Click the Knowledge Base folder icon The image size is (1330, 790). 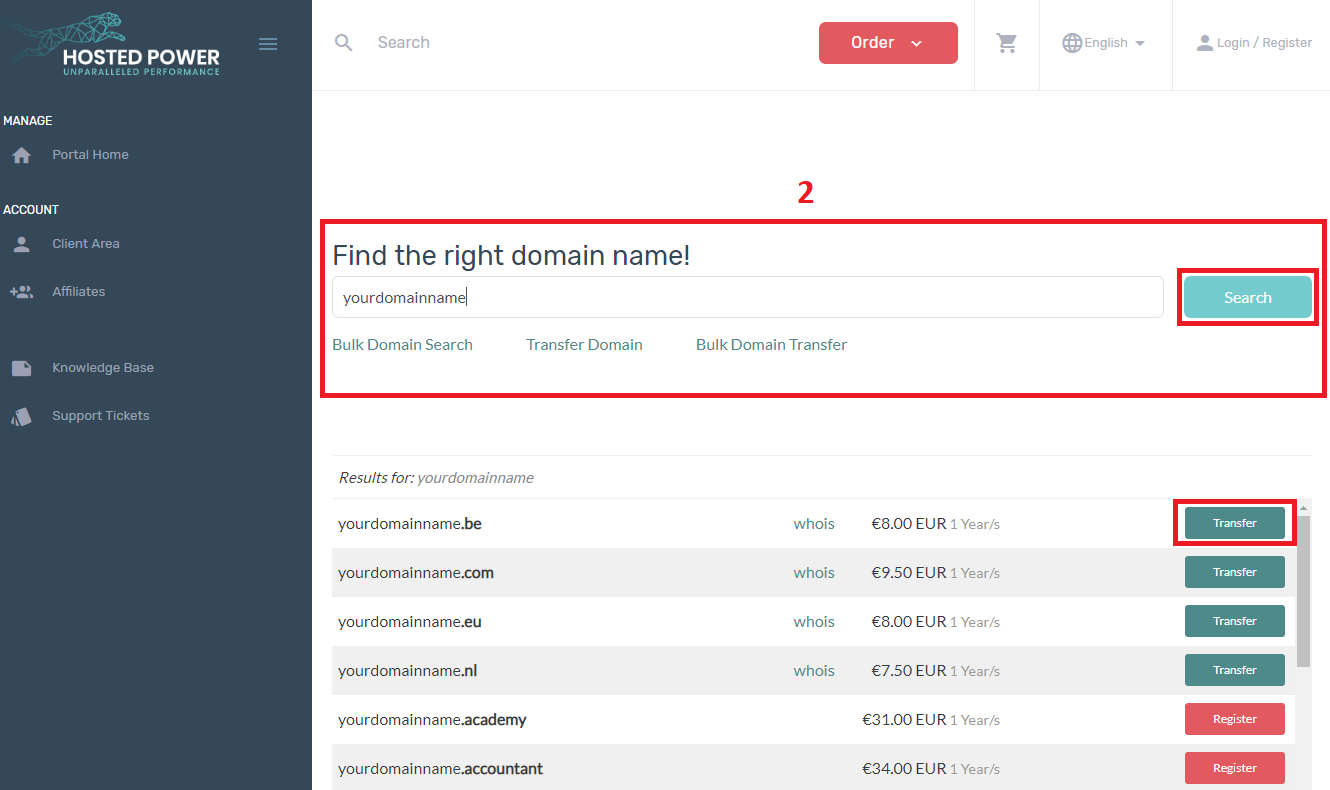coord(22,368)
